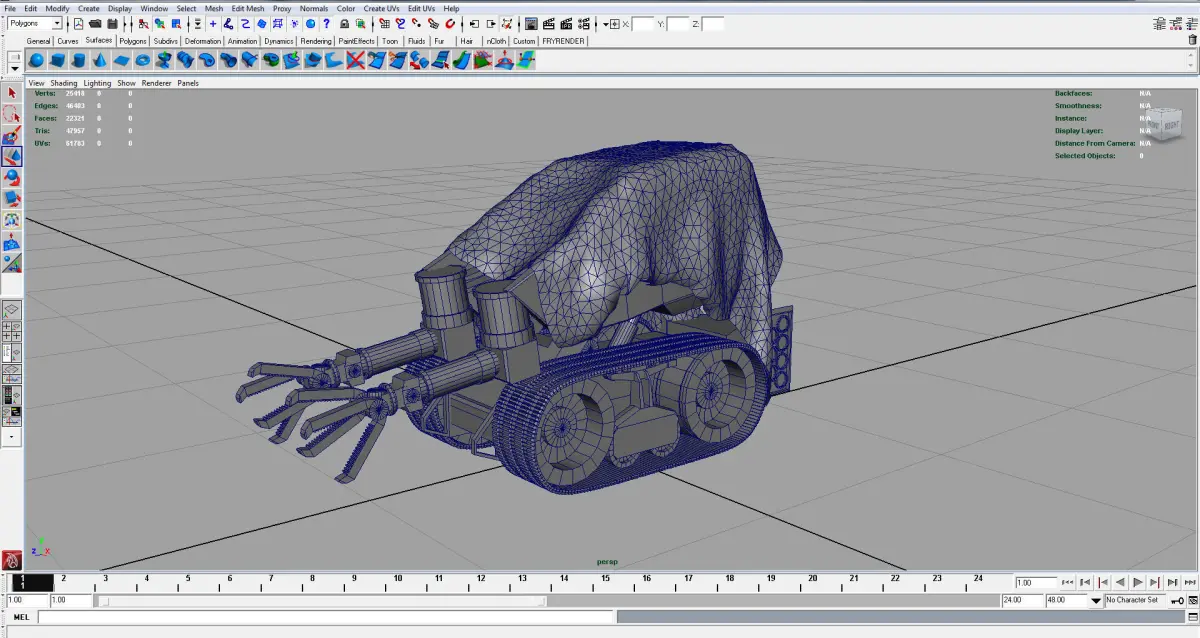Viewport: 1200px width, 638px height.
Task: Switch to the Polygons shelf tab
Action: [132, 41]
